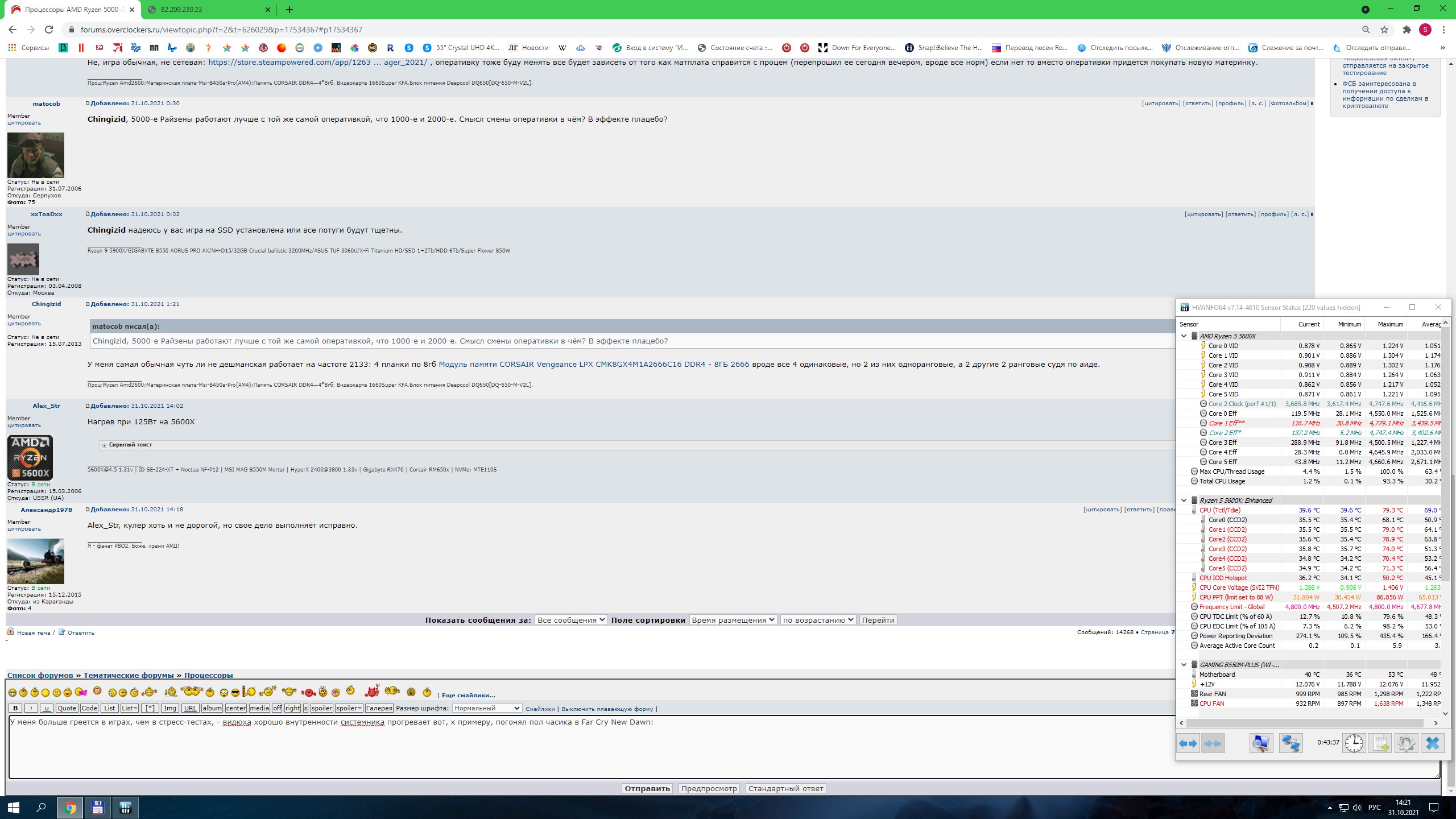Viewport: 1456px width, 819px height.
Task: Open the font size dropdown 'Нормальный'
Action: coord(487,709)
